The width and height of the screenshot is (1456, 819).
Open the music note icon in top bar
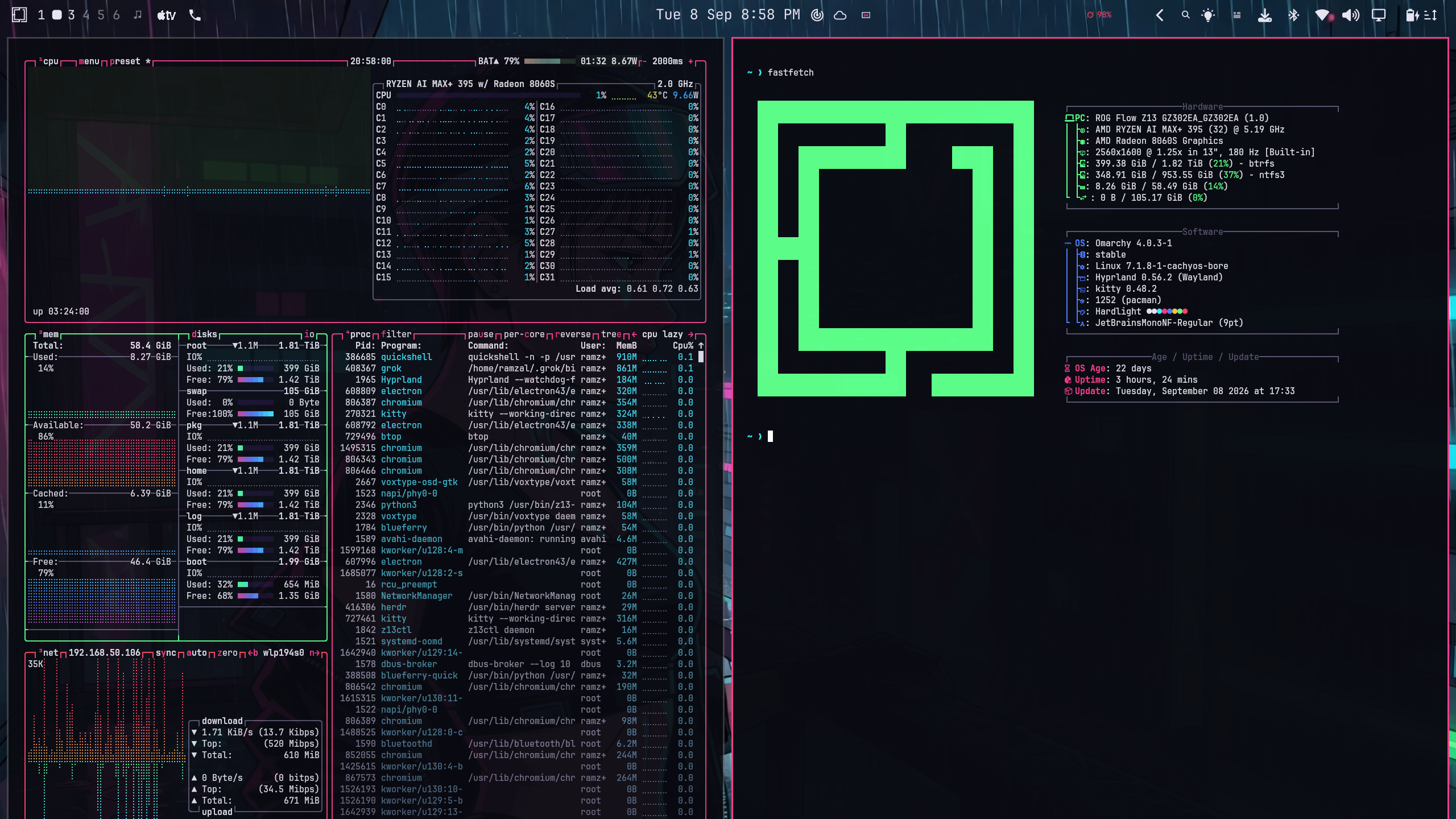138,15
